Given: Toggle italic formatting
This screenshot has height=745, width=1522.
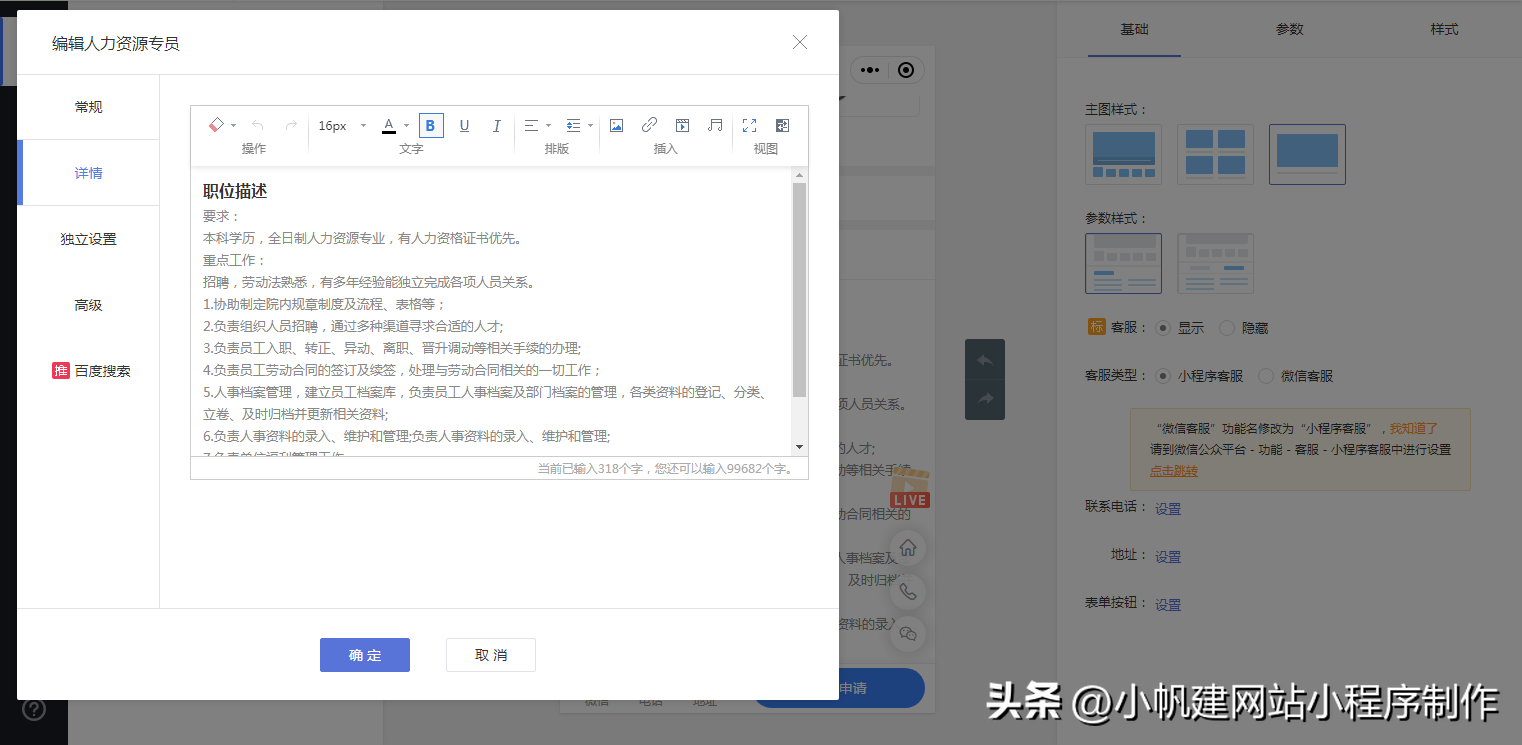Looking at the screenshot, I should pyautogui.click(x=497, y=125).
